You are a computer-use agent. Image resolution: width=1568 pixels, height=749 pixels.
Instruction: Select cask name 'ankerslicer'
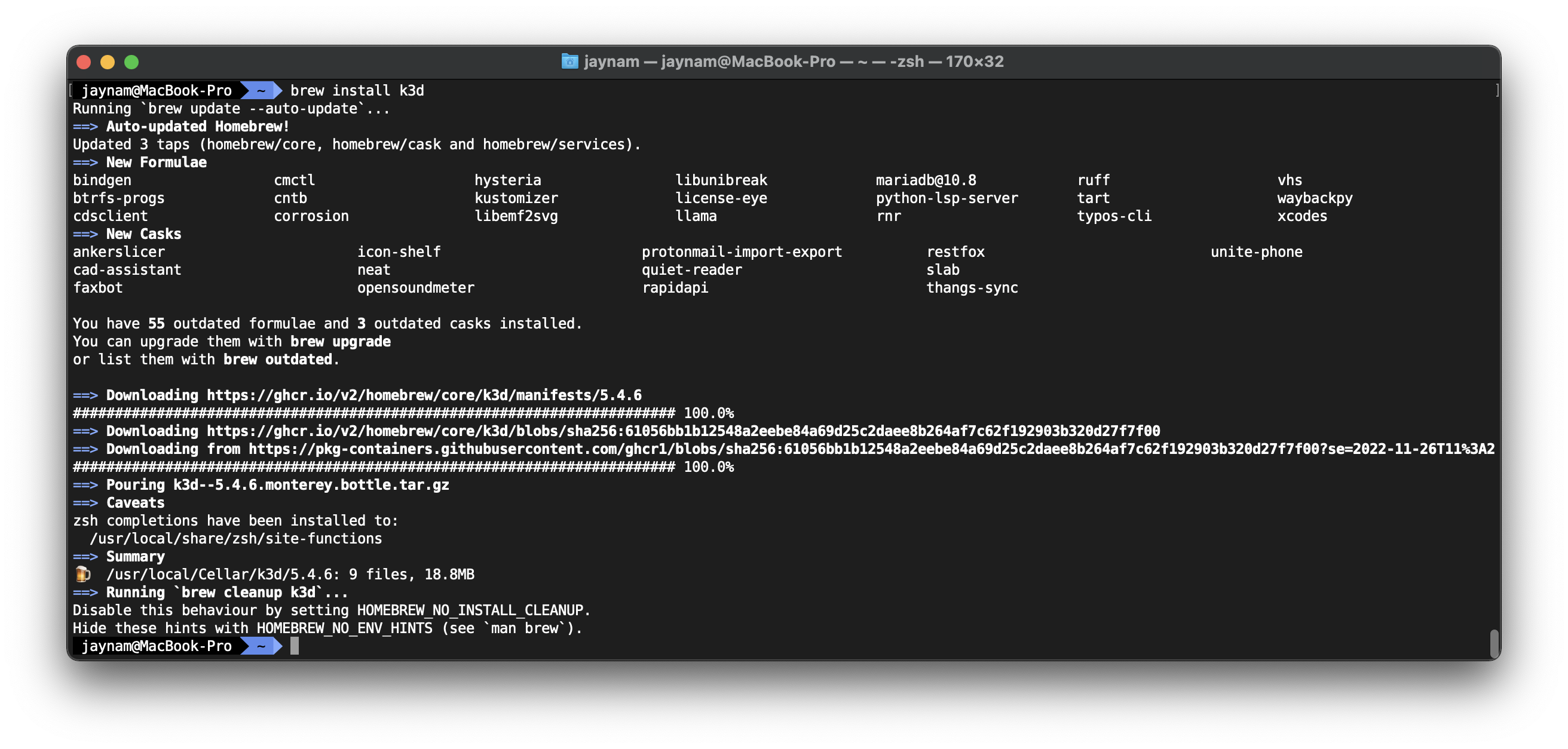(x=119, y=251)
